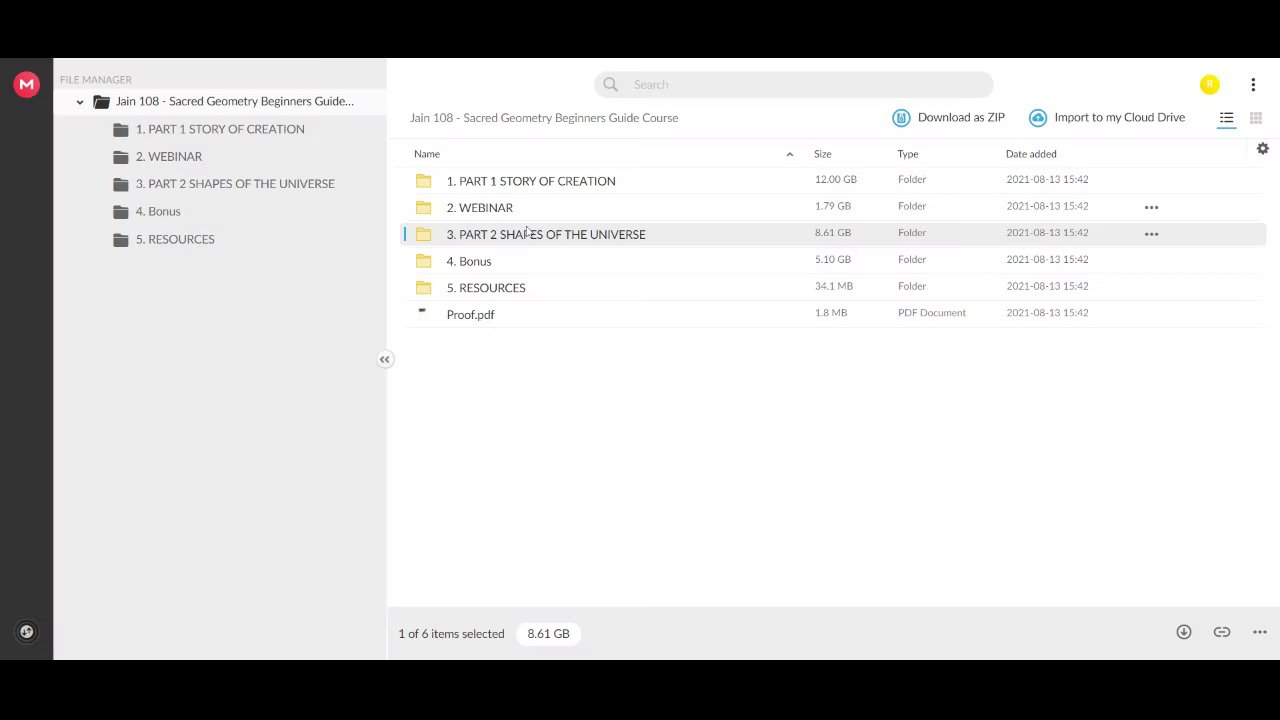Select '2. WEBINAR' folder in list
Screen dimensions: 1280x720
pos(834,207)
